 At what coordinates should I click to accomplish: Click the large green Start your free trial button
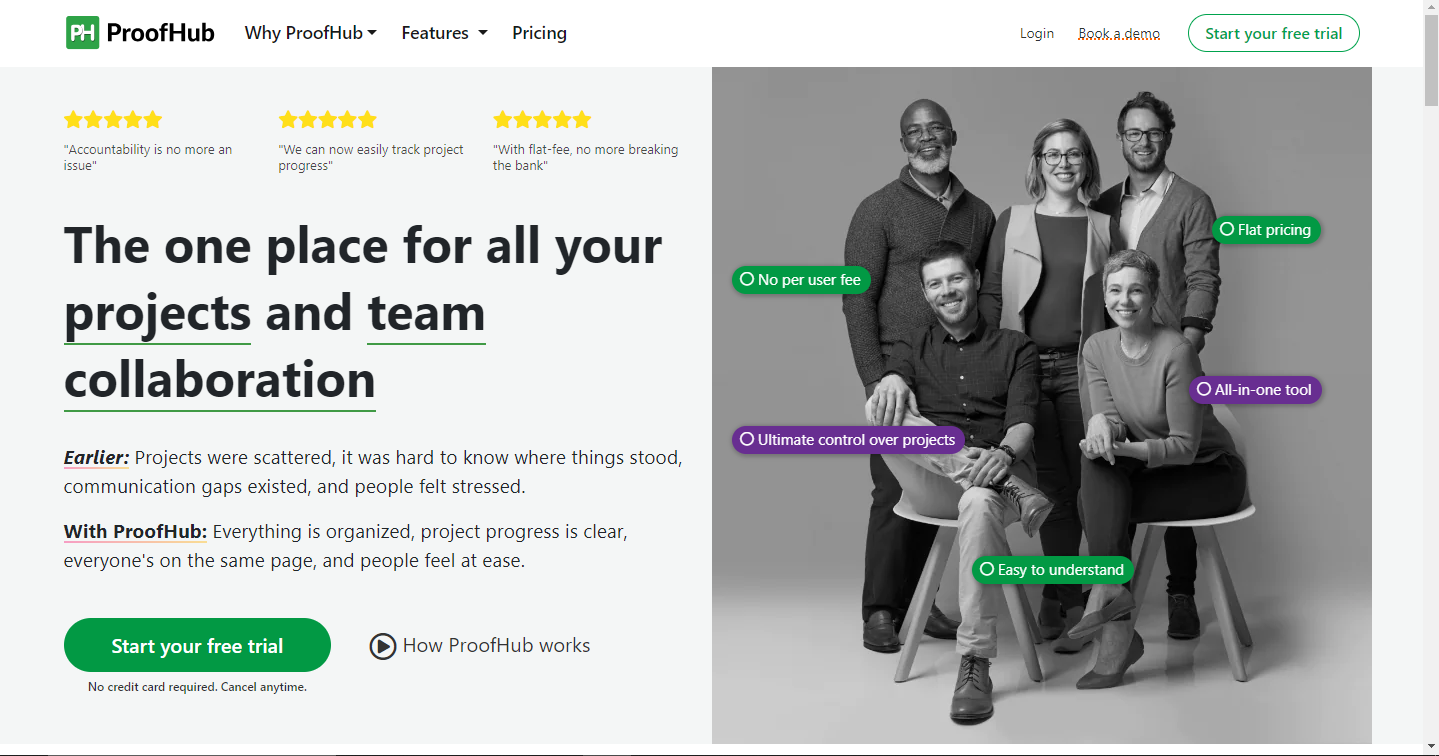point(197,645)
